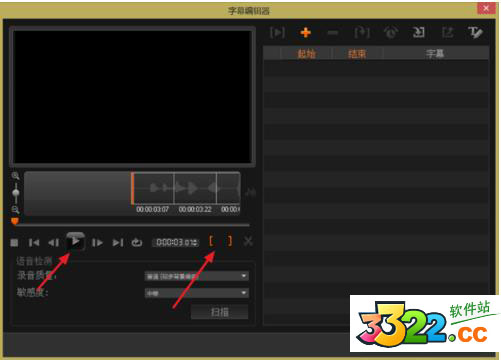The width and height of the screenshot is (501, 360).
Task: Click the minus delete subtitle icon
Action: (x=333, y=33)
